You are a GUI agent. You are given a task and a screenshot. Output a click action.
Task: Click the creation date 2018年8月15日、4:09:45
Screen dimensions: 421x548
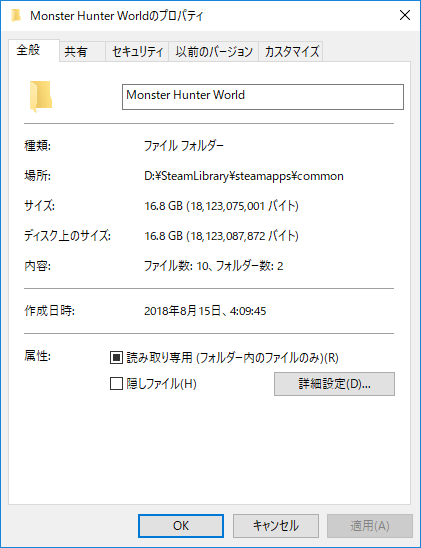tap(205, 311)
